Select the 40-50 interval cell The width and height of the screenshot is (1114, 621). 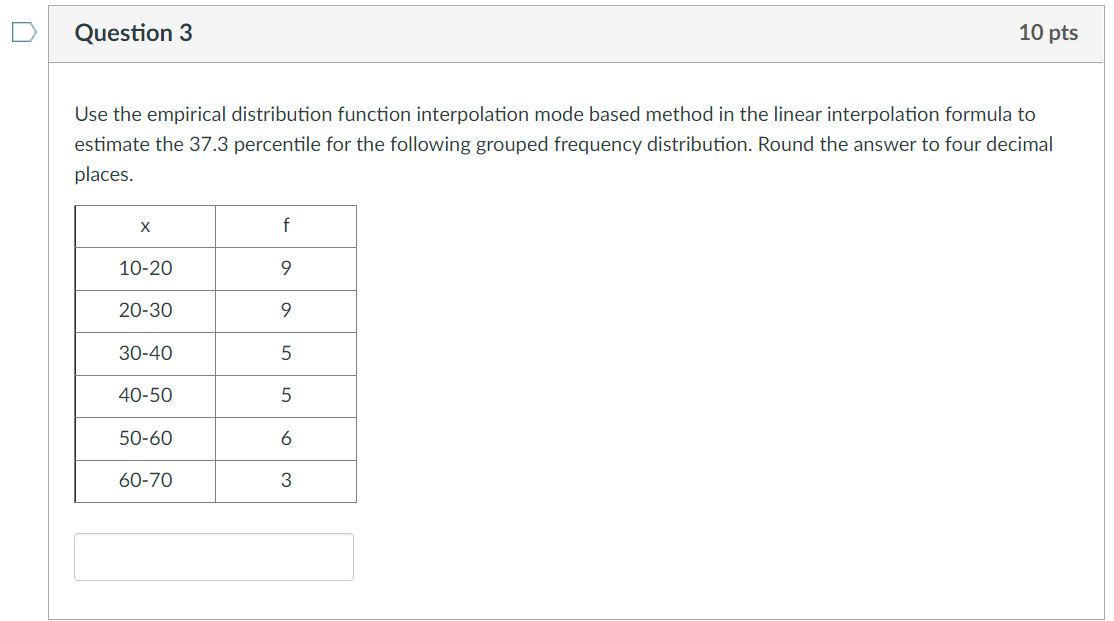144,396
